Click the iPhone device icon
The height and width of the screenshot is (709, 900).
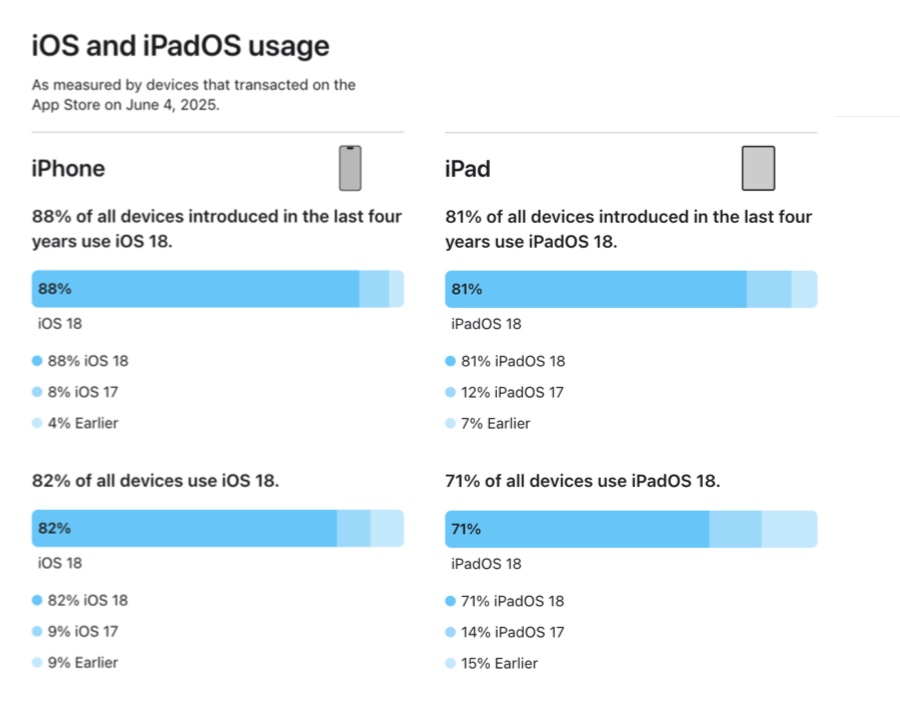(350, 168)
